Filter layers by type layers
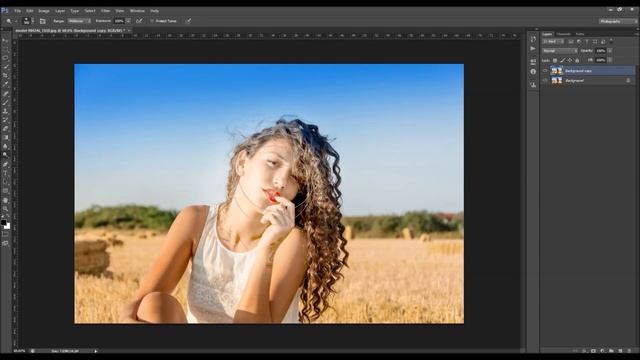The width and height of the screenshot is (640, 360). tap(587, 42)
